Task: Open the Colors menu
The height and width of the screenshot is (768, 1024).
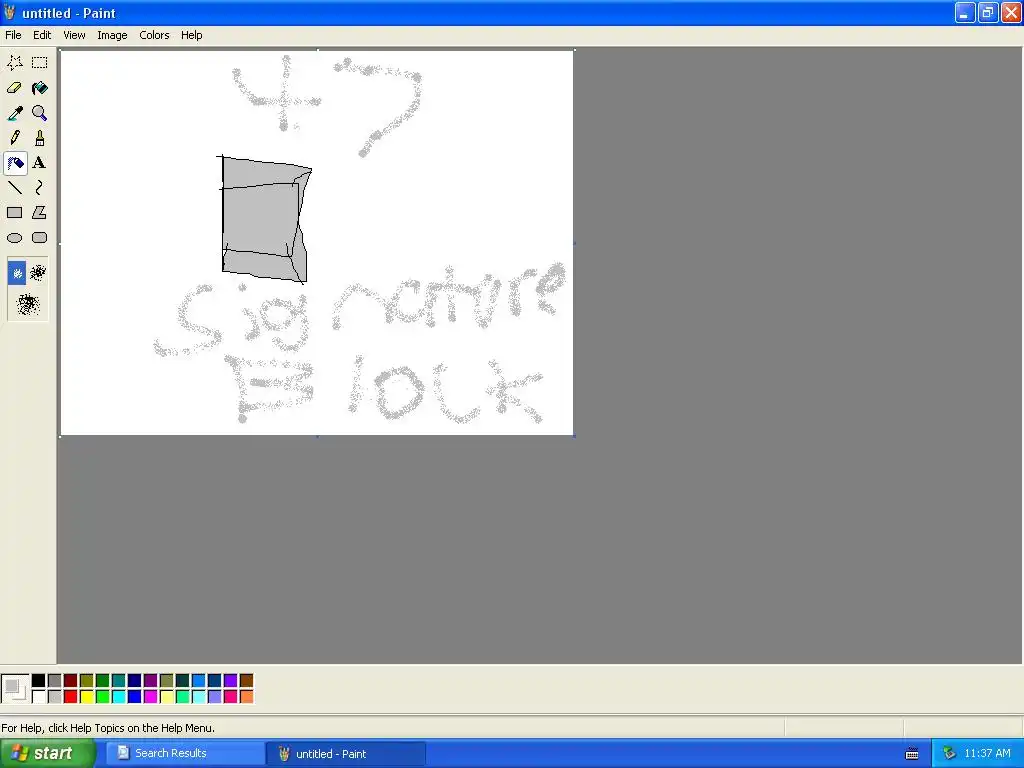Action: click(x=154, y=35)
